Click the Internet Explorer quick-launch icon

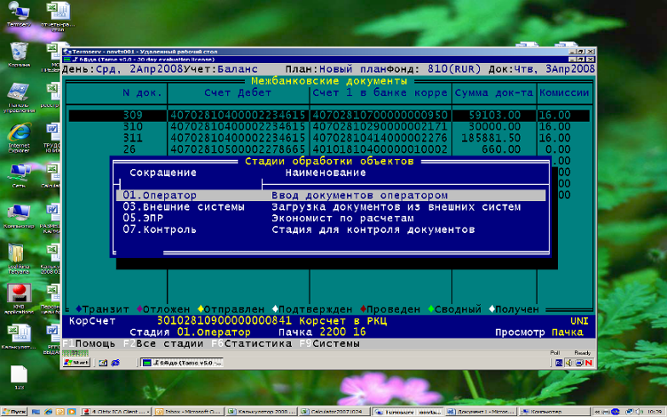click(x=48, y=412)
